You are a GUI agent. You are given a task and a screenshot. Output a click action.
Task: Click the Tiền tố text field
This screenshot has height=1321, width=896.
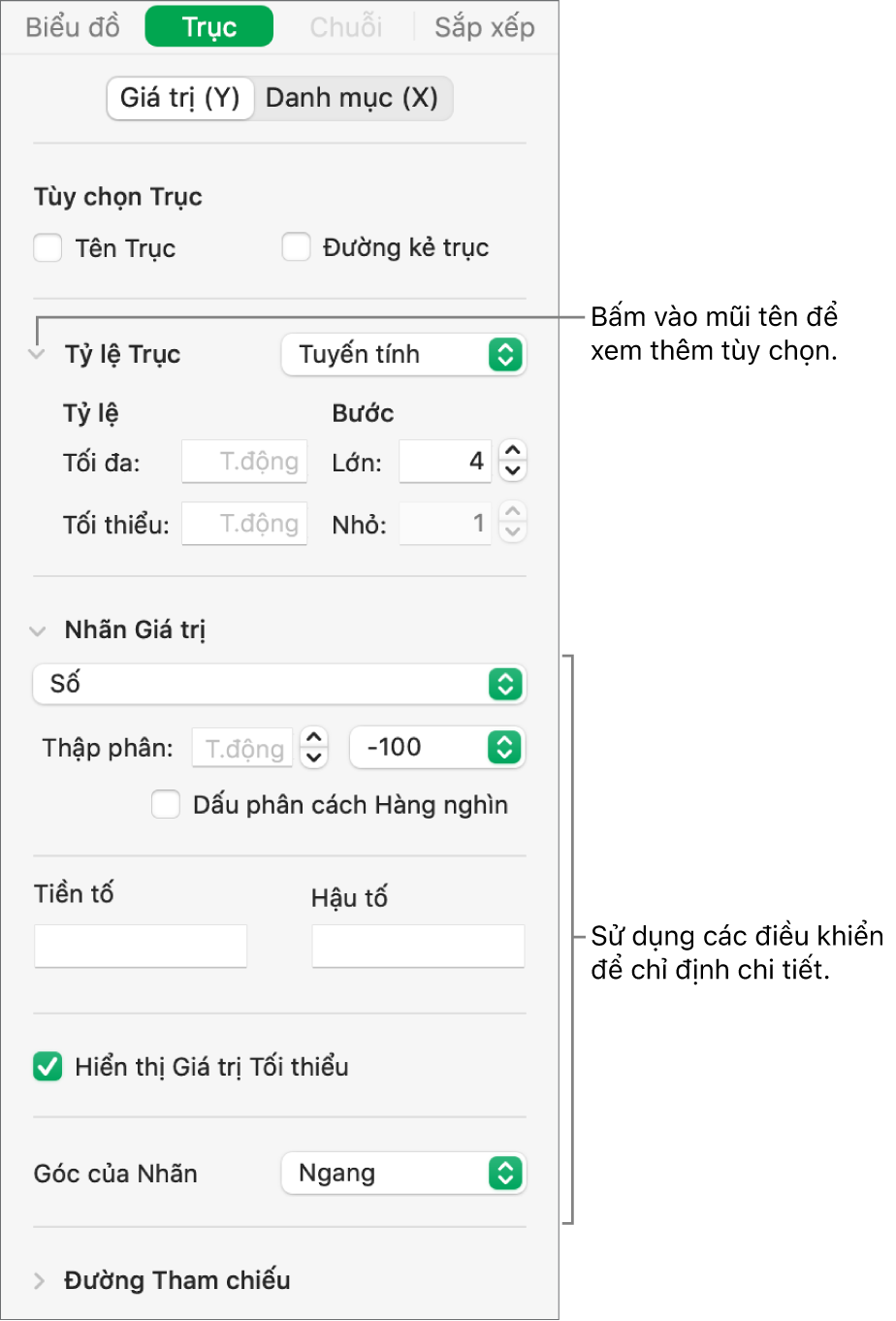[140, 946]
